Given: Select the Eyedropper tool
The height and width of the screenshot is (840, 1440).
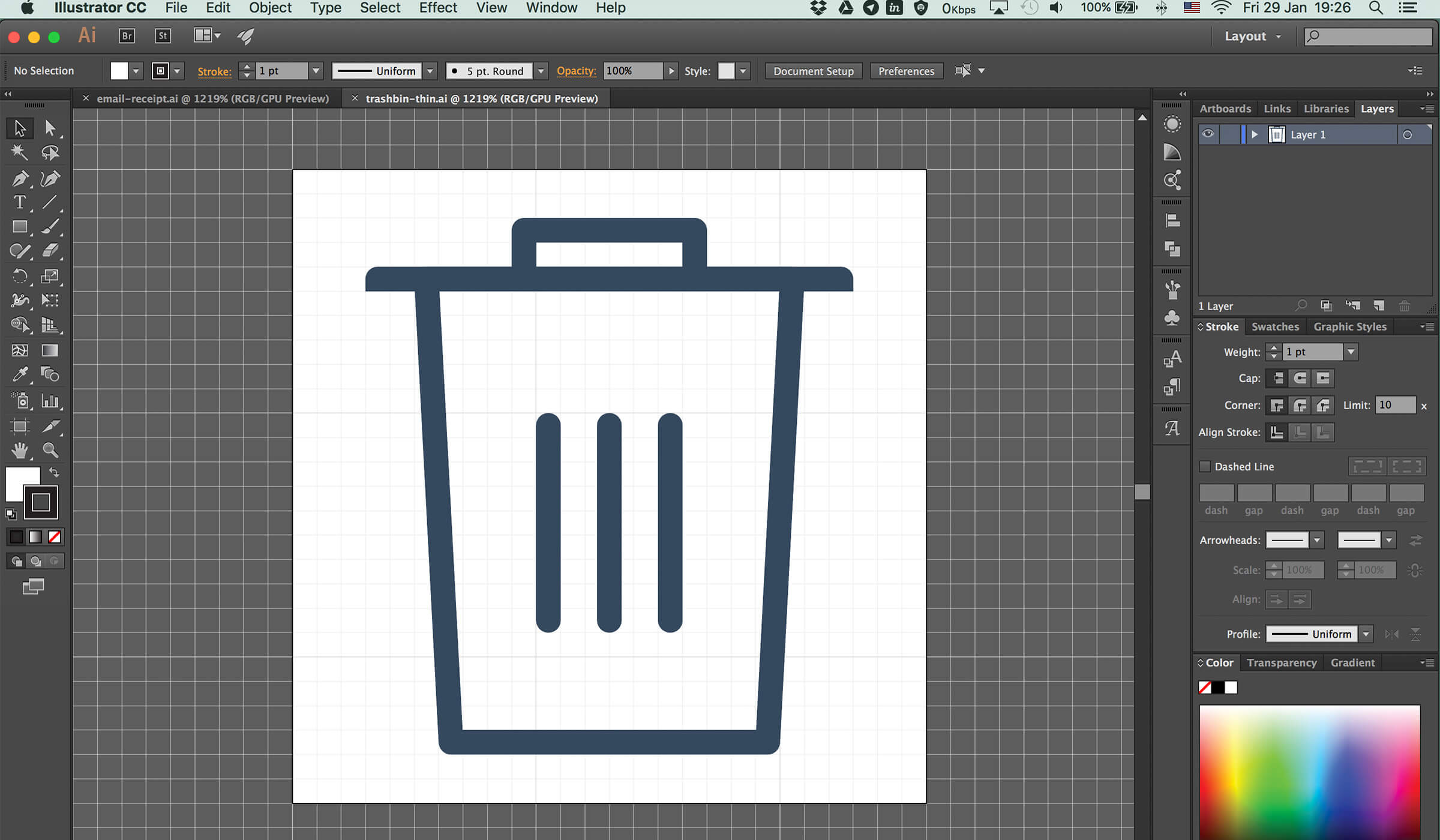Looking at the screenshot, I should tap(20, 375).
